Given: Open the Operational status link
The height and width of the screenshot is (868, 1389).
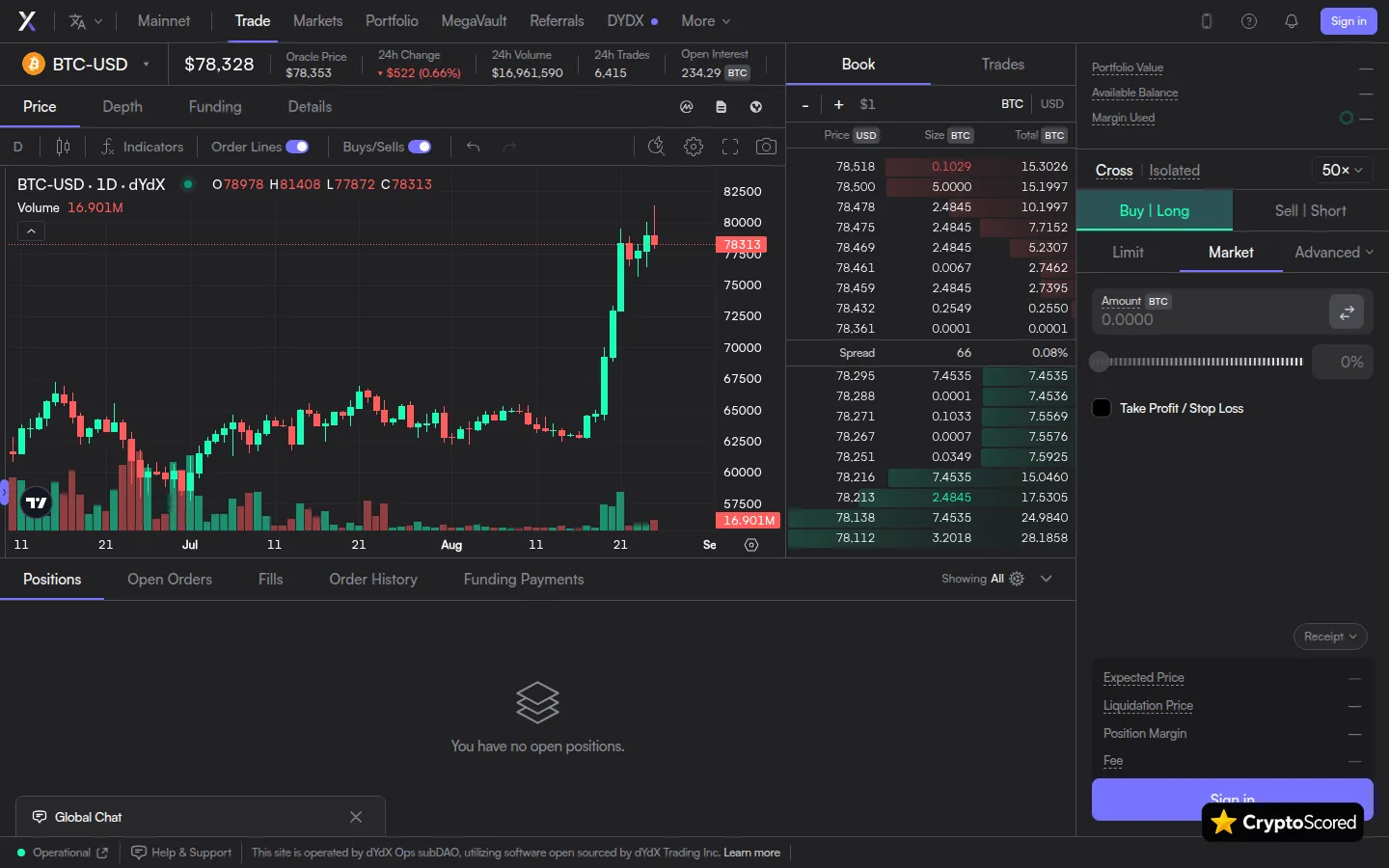Looking at the screenshot, I should [x=63, y=853].
